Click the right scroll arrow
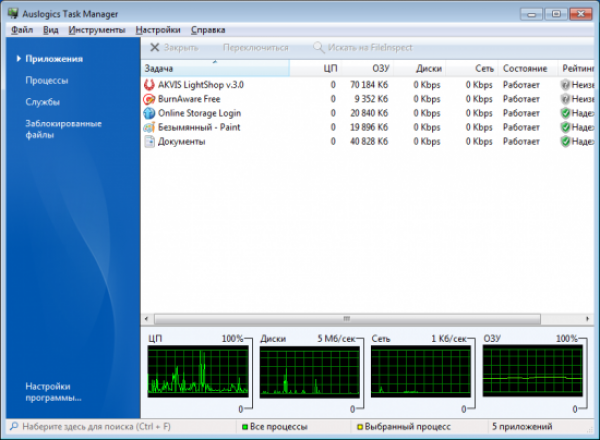The height and width of the screenshot is (440, 600). point(587,319)
